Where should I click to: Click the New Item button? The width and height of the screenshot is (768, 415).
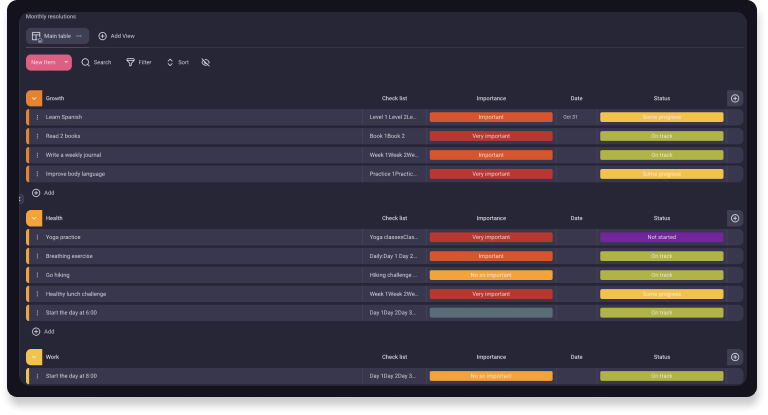tap(42, 62)
